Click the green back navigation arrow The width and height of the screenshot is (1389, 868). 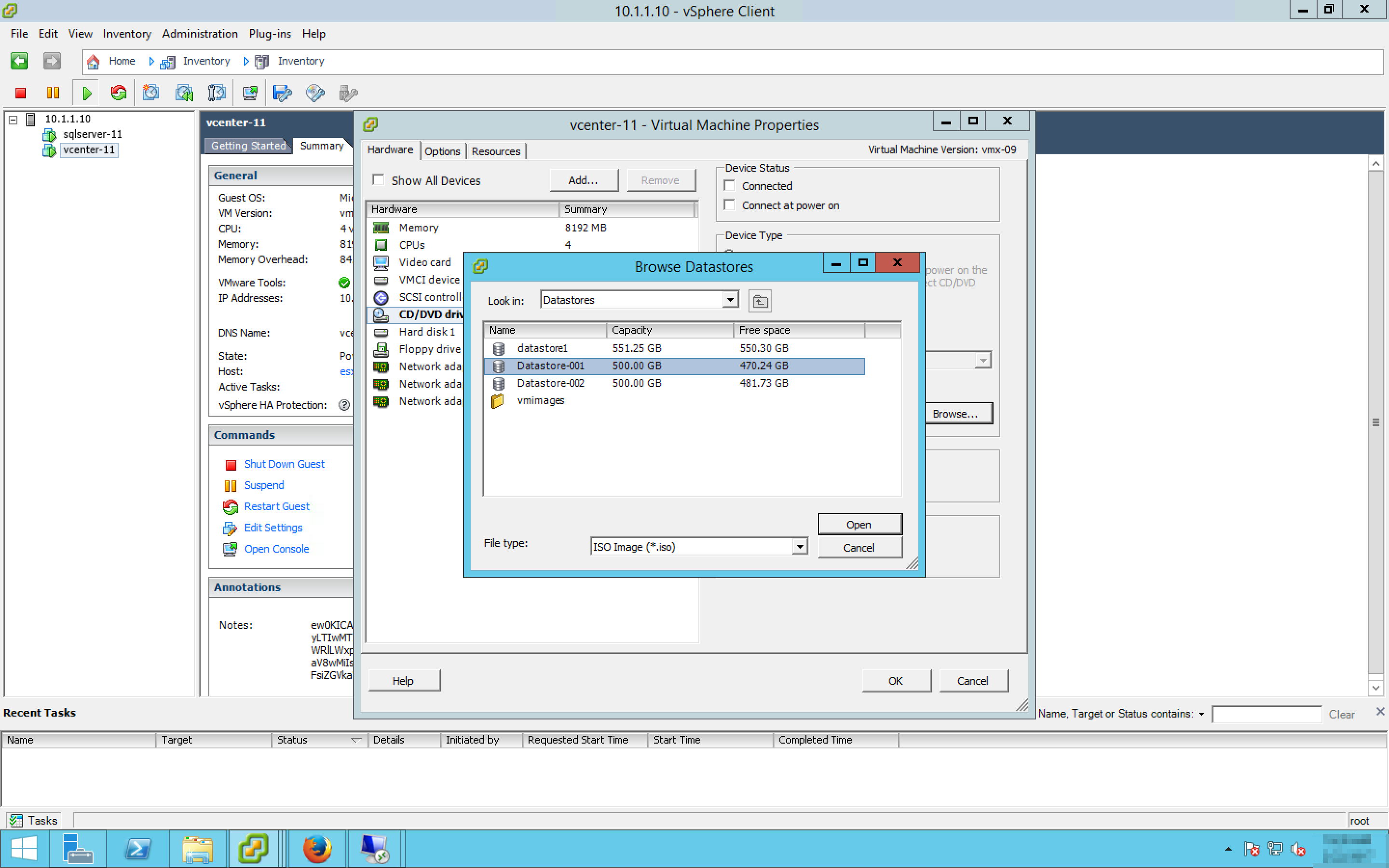click(x=19, y=61)
